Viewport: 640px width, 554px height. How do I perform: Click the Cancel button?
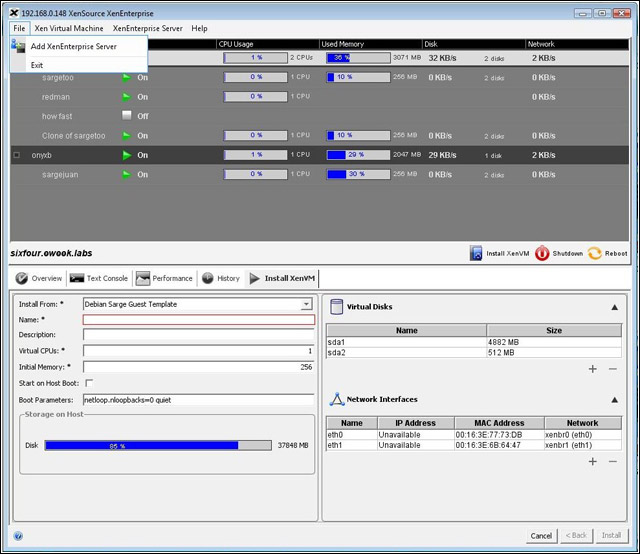pos(541,536)
